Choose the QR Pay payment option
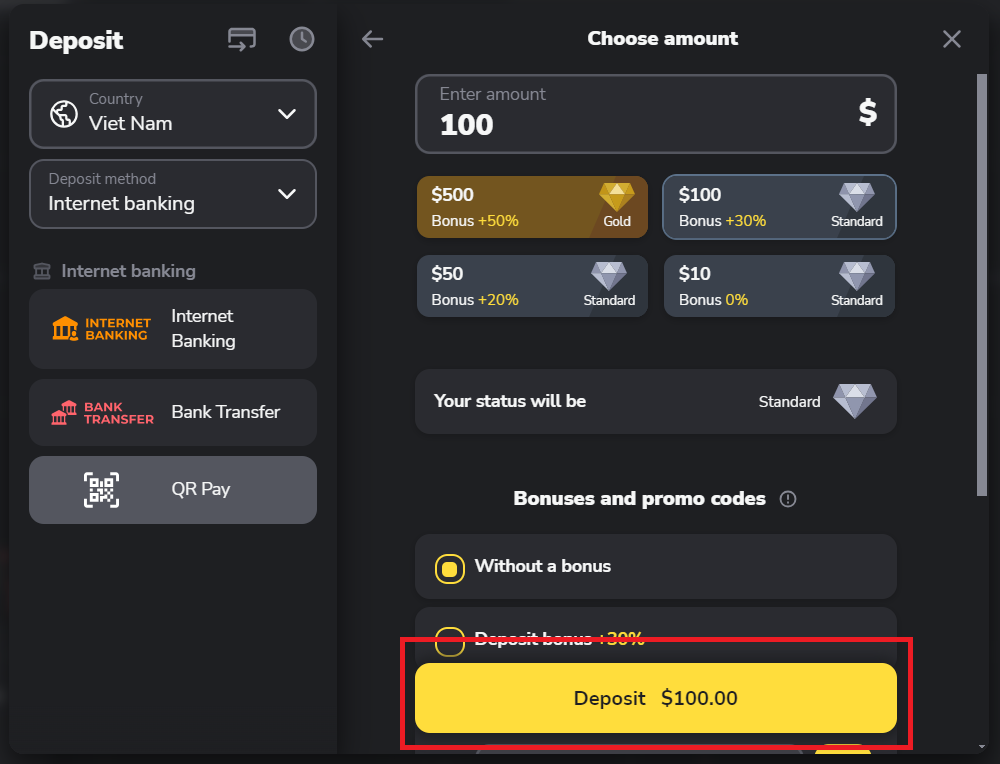The image size is (1000, 764). coord(200,490)
